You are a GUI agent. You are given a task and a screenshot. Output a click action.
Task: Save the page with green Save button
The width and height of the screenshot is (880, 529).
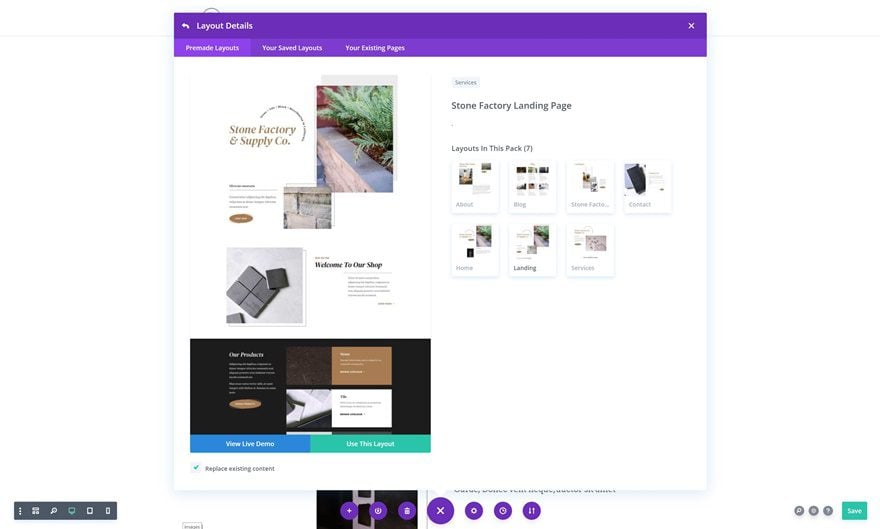pos(854,510)
